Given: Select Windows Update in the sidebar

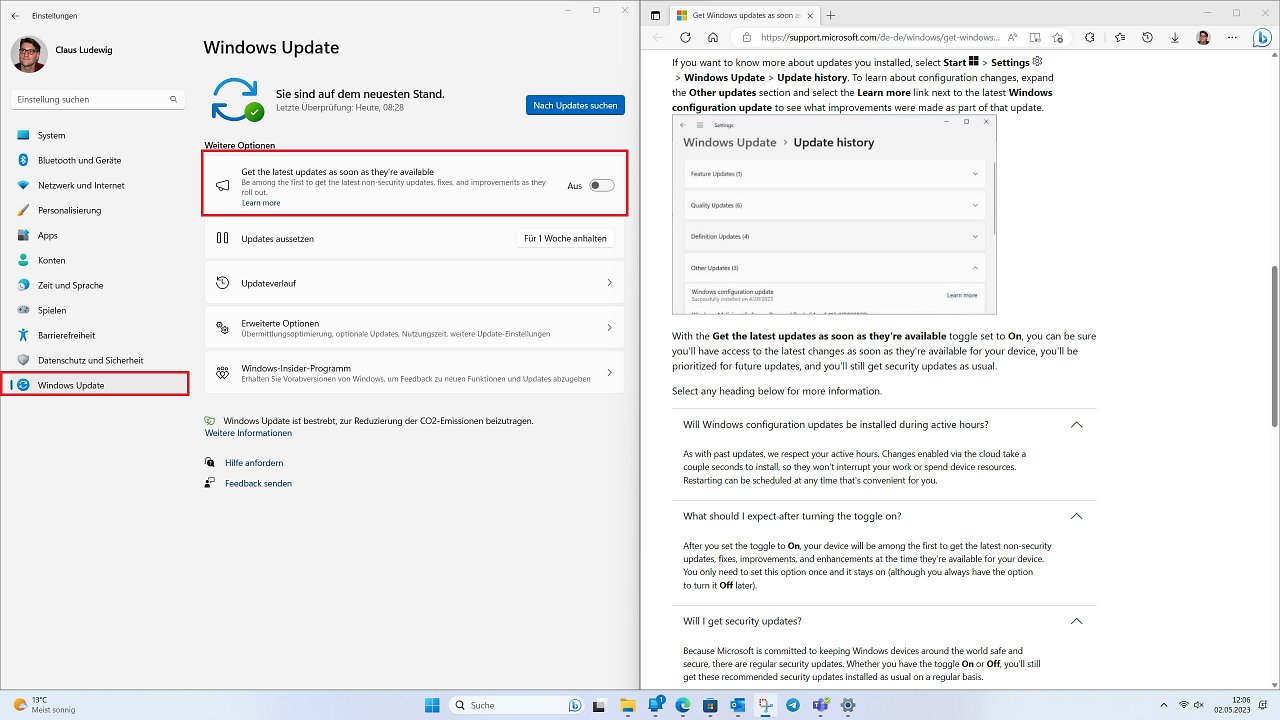Looking at the screenshot, I should click(x=95, y=385).
